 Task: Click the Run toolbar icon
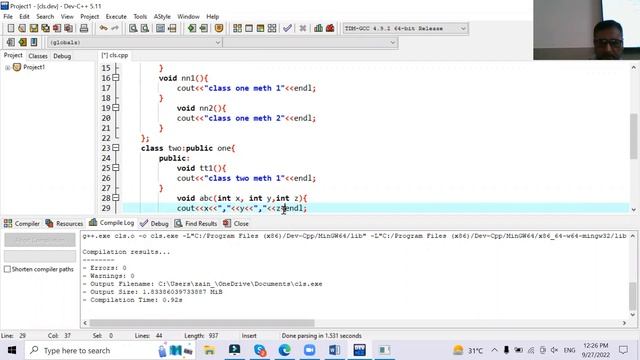[249, 28]
